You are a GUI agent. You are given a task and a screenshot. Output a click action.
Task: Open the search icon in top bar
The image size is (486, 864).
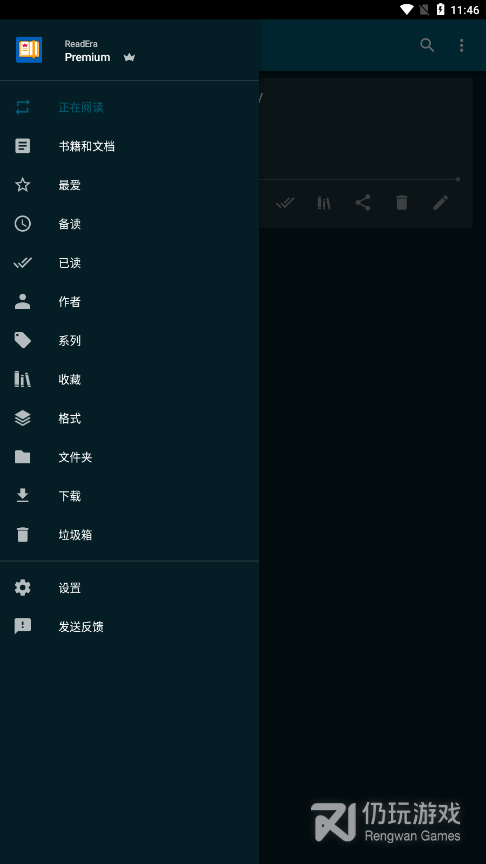coord(427,45)
